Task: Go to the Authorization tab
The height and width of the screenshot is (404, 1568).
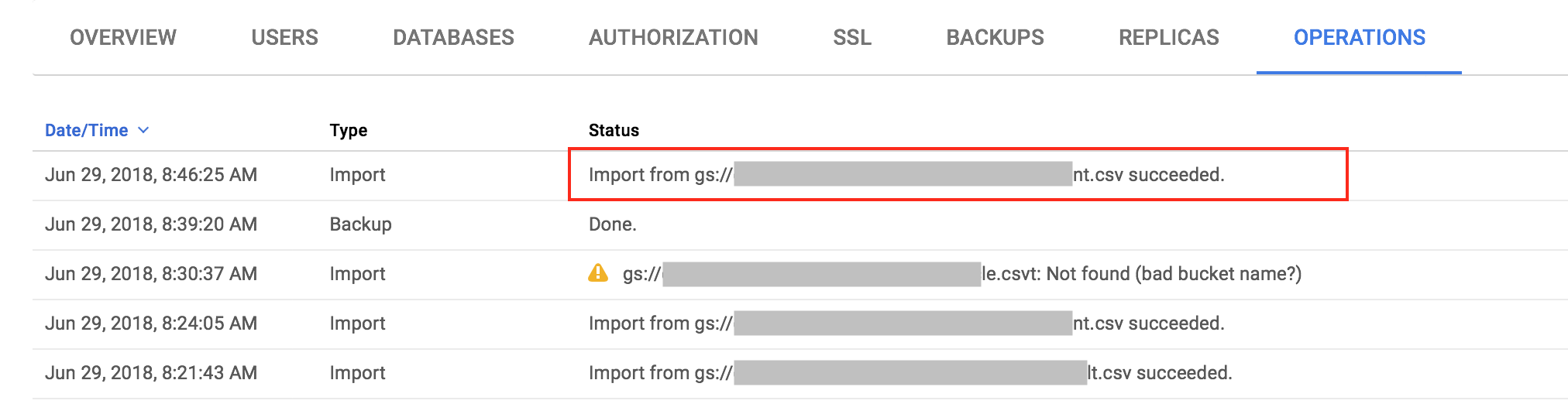Action: click(673, 37)
